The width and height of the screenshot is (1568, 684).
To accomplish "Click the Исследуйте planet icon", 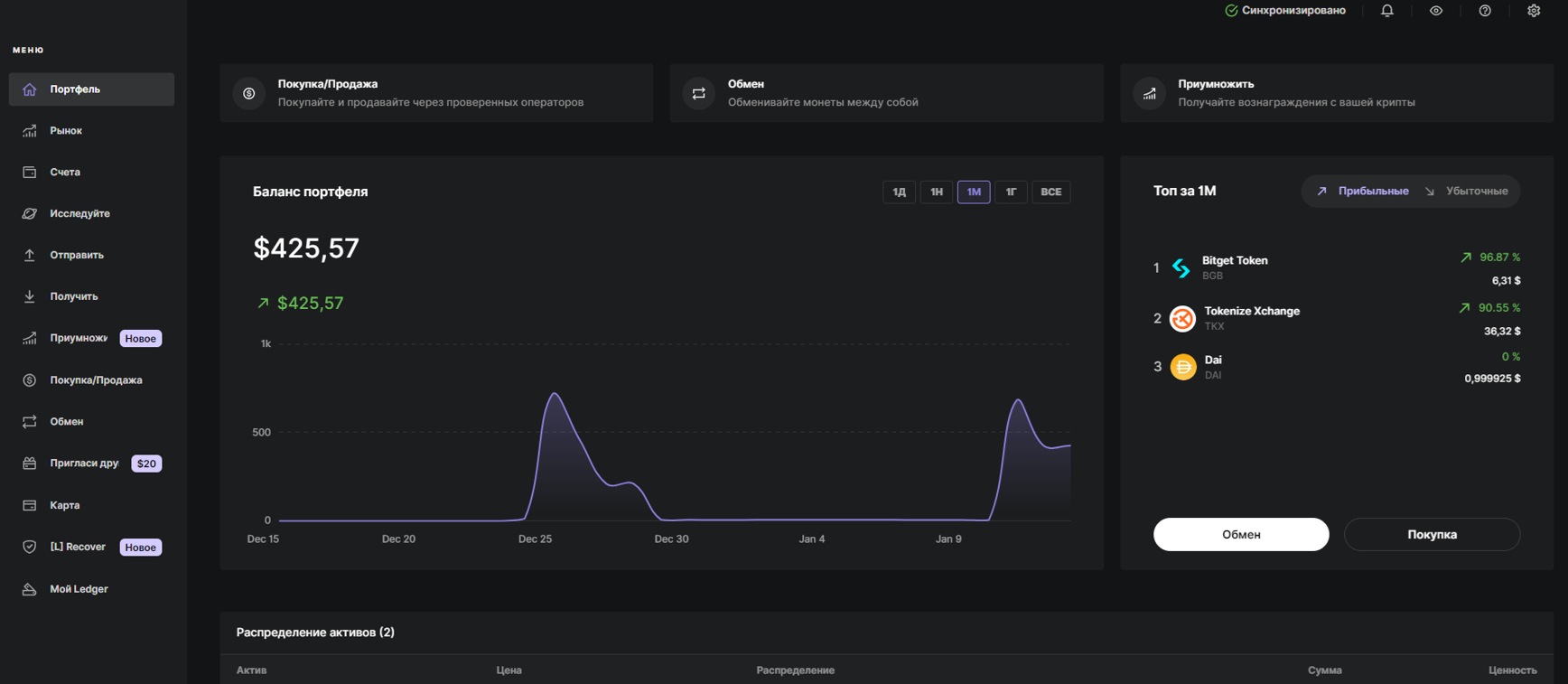I will (x=30, y=213).
